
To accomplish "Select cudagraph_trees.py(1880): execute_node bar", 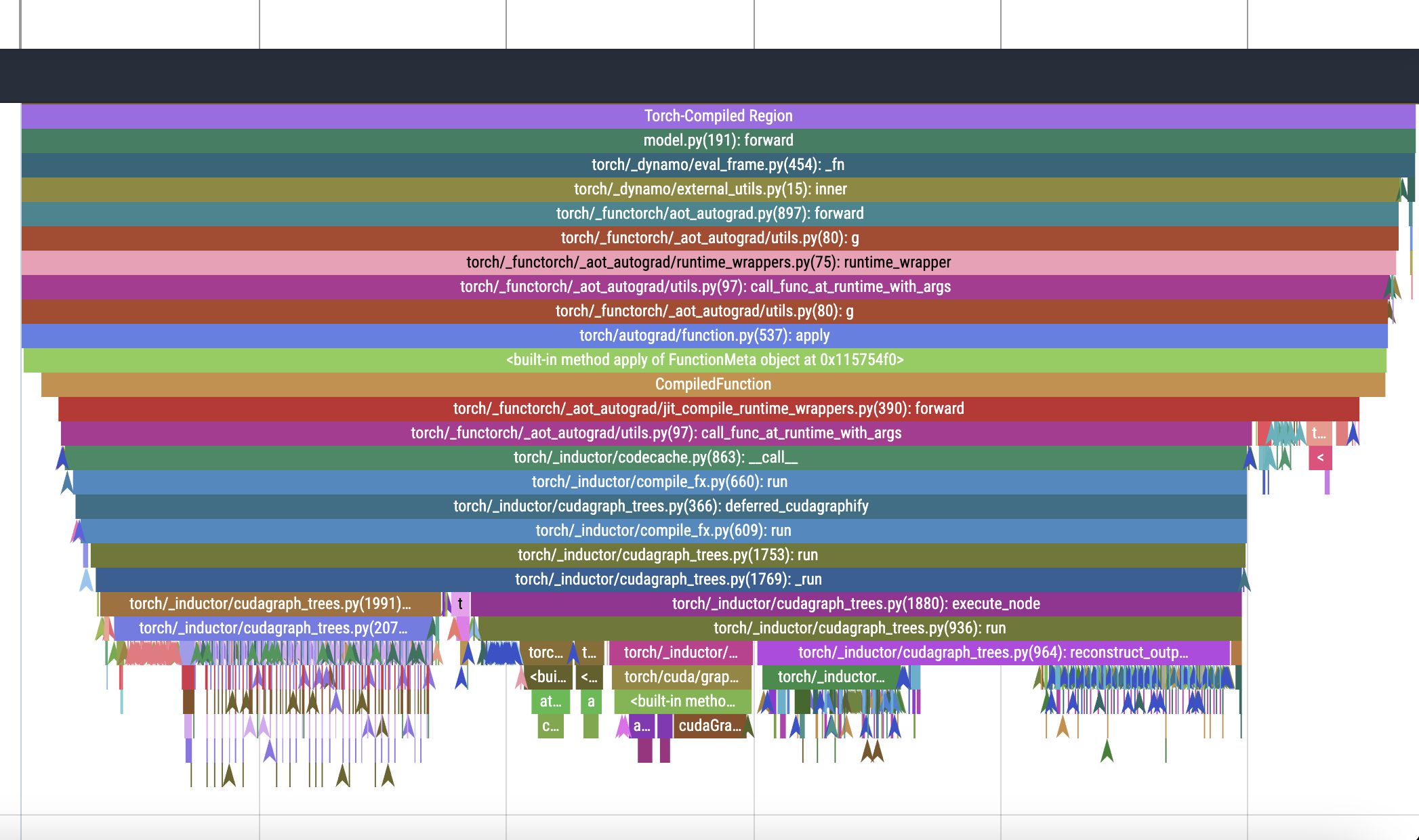I will point(855,604).
